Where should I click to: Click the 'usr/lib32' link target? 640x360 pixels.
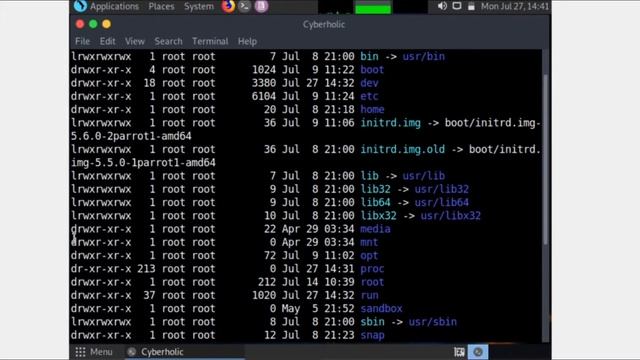(x=442, y=189)
